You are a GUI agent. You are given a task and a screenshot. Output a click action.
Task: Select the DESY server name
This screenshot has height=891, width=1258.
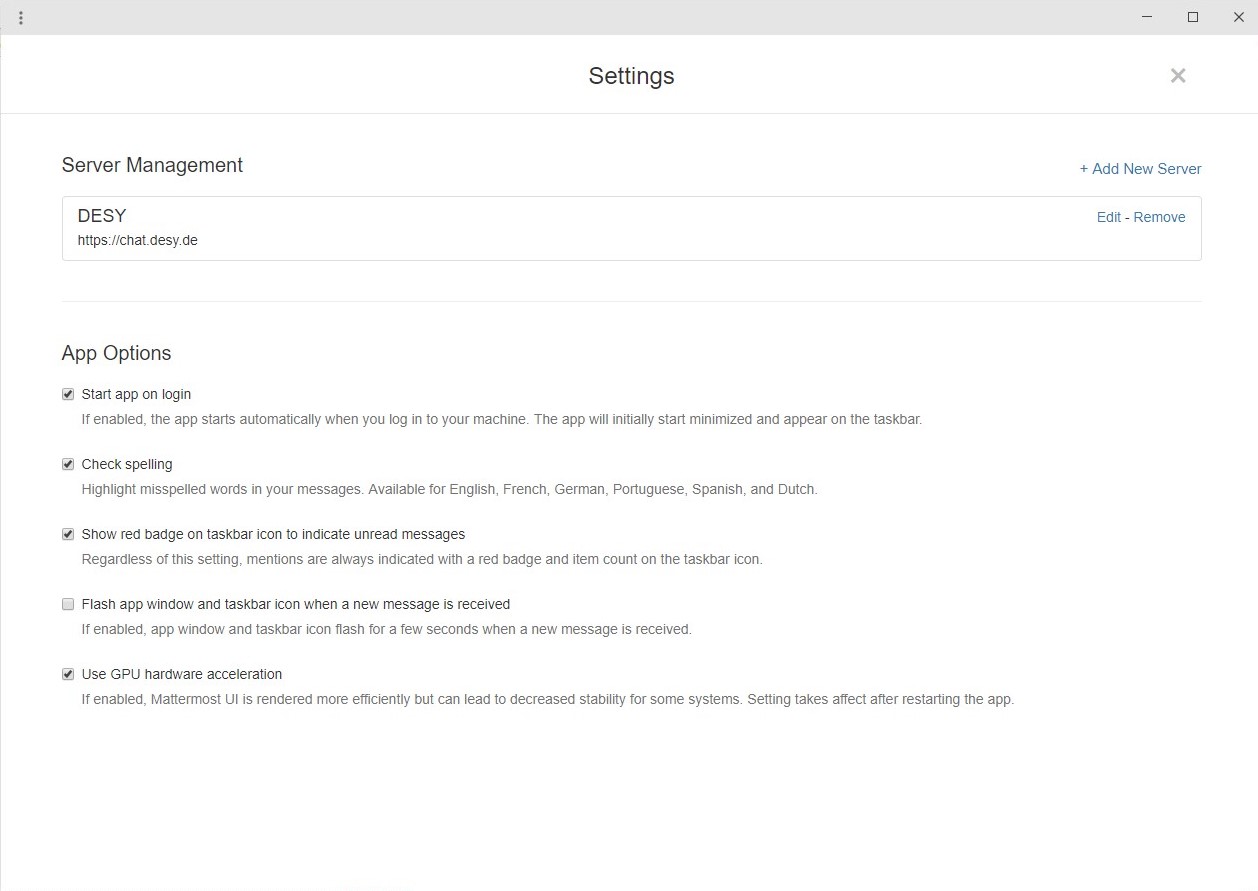point(102,216)
